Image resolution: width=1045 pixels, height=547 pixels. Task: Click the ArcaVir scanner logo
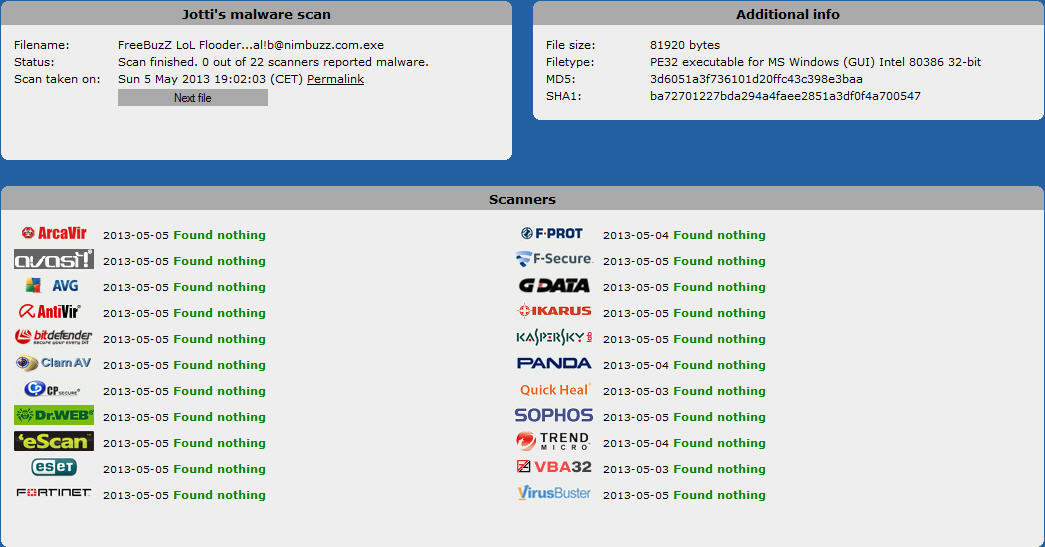pos(54,233)
